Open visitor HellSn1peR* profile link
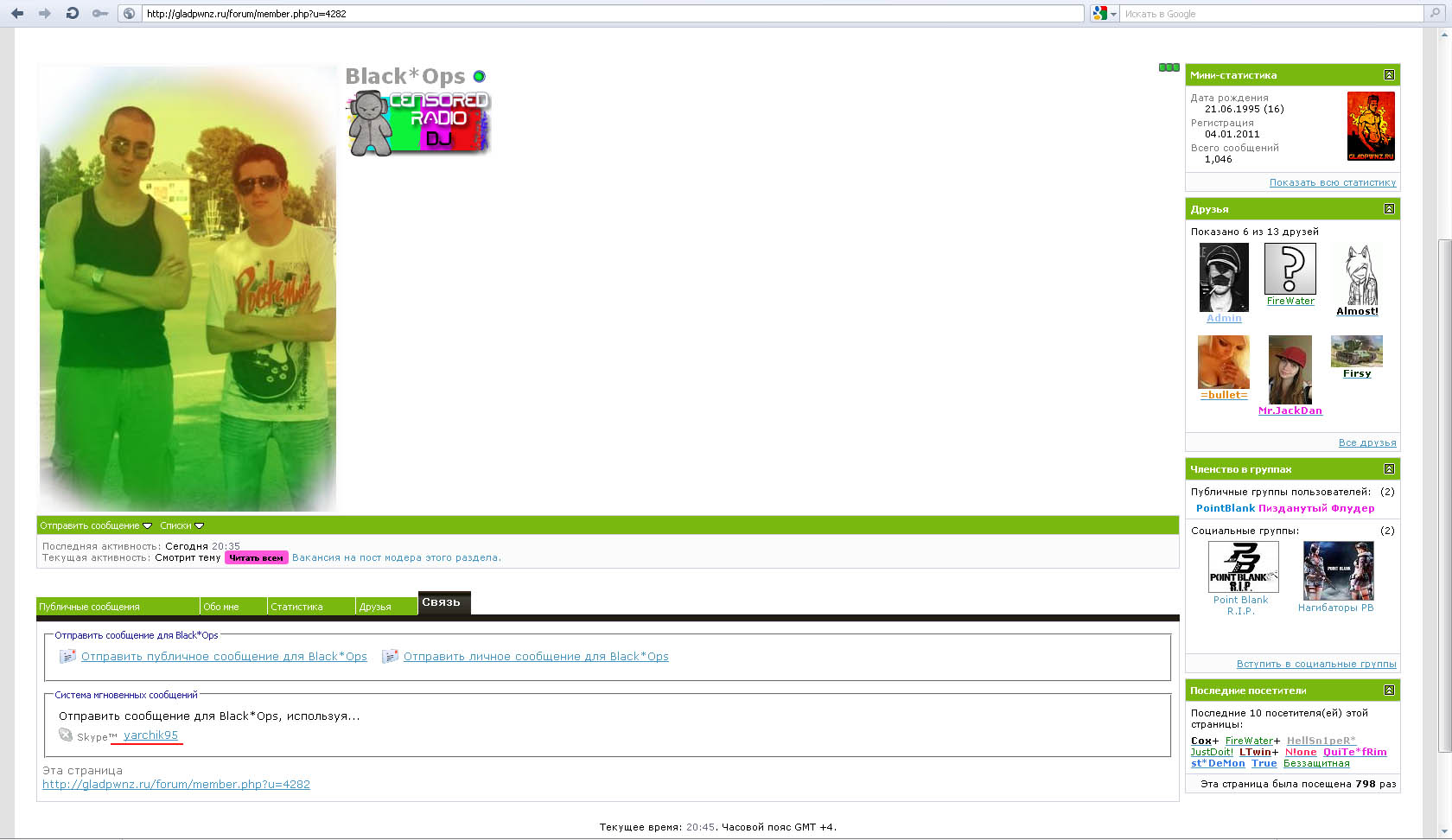Image resolution: width=1452 pixels, height=840 pixels. click(1321, 741)
